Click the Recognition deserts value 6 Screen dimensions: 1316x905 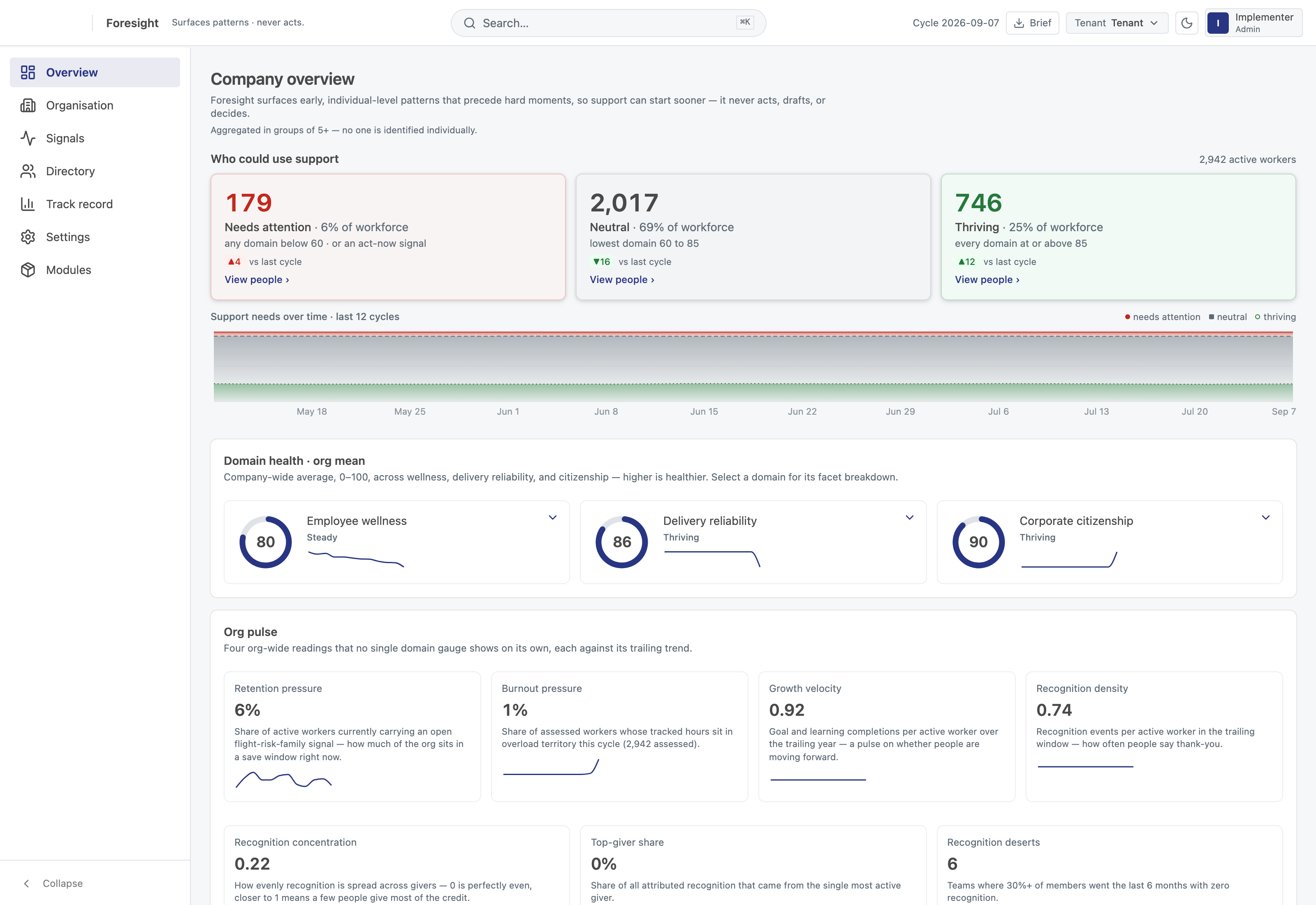(x=952, y=863)
